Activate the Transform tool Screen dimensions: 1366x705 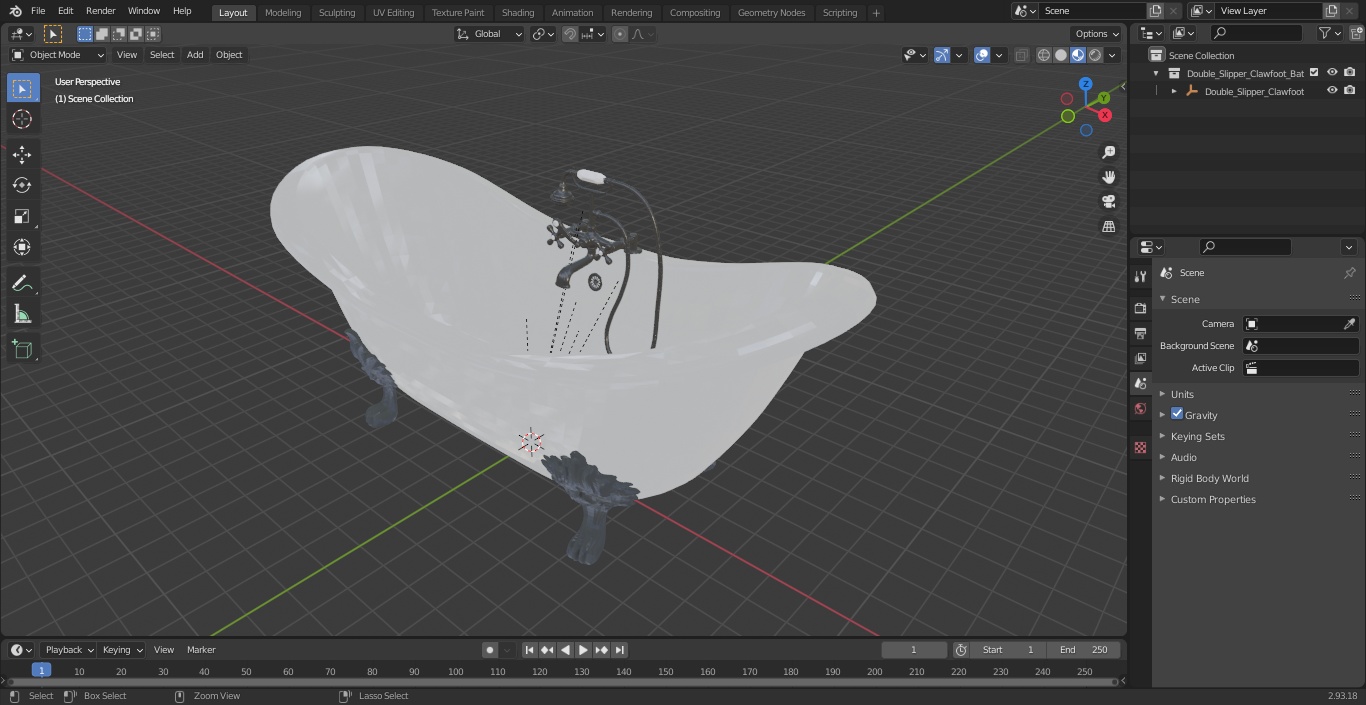(22, 248)
